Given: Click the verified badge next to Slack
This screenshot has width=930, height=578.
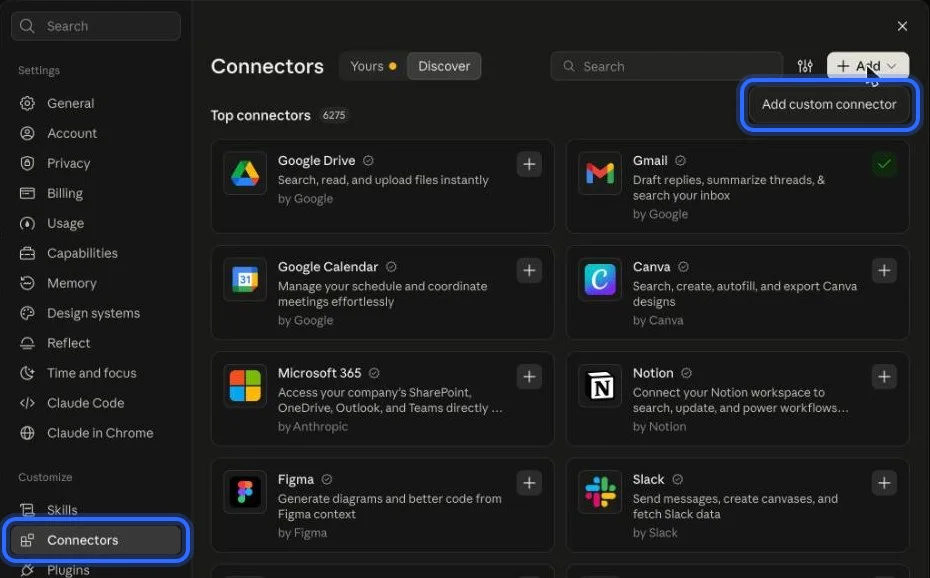Looking at the screenshot, I should [x=677, y=479].
